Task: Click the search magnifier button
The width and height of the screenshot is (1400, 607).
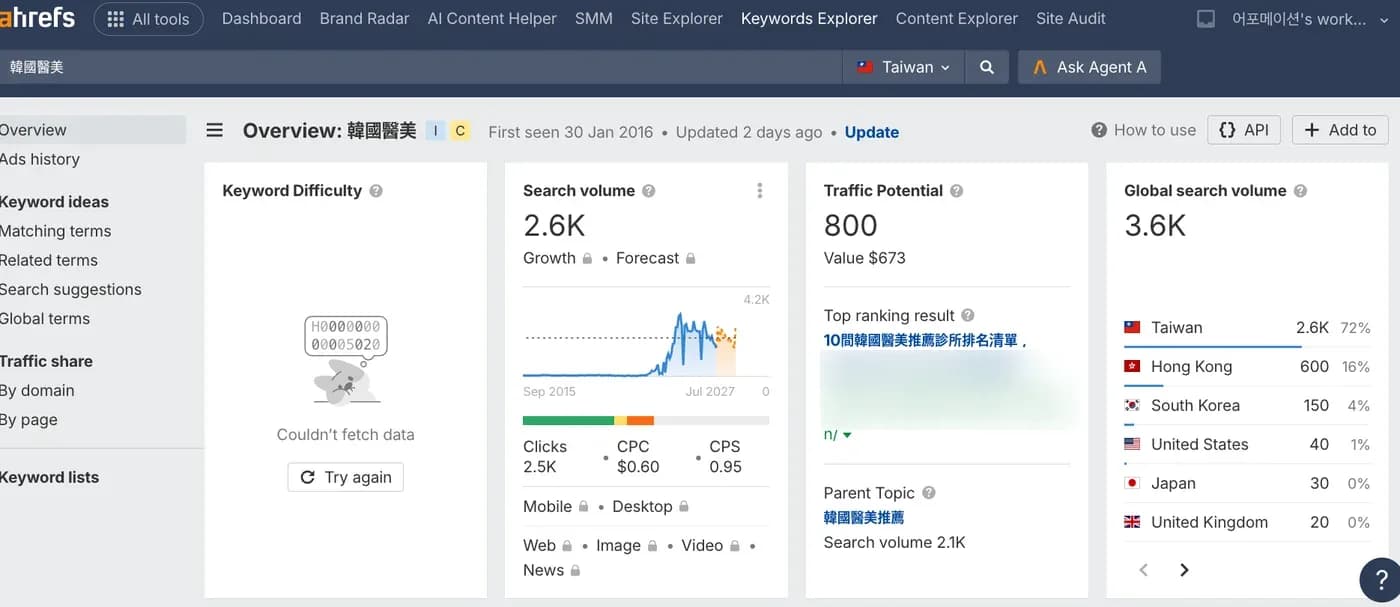Action: tap(987, 67)
